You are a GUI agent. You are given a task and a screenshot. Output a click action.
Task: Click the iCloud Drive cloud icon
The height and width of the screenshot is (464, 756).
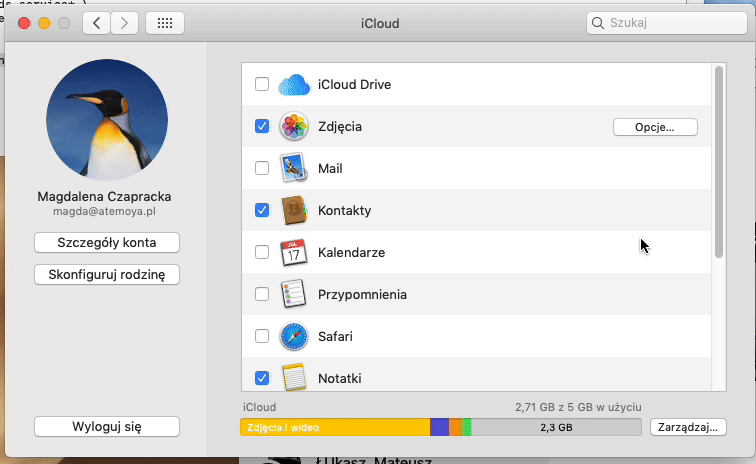click(x=294, y=85)
